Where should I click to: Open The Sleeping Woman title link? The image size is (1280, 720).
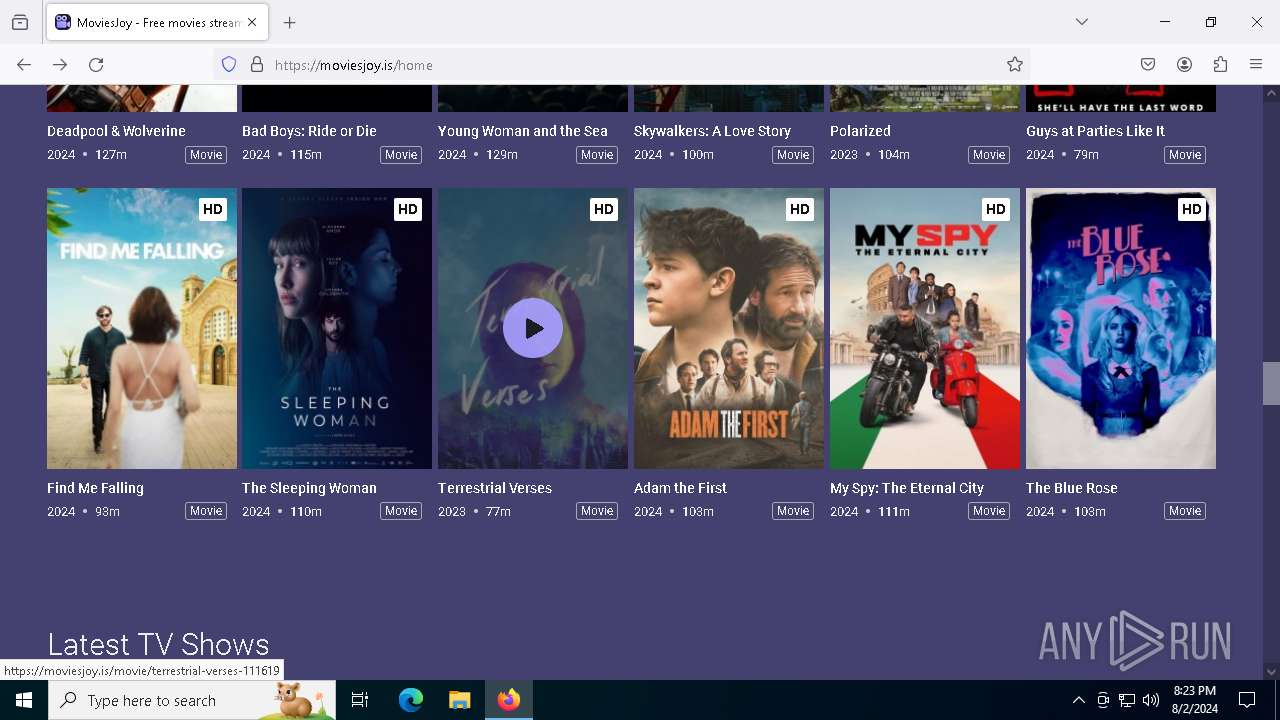tap(309, 488)
